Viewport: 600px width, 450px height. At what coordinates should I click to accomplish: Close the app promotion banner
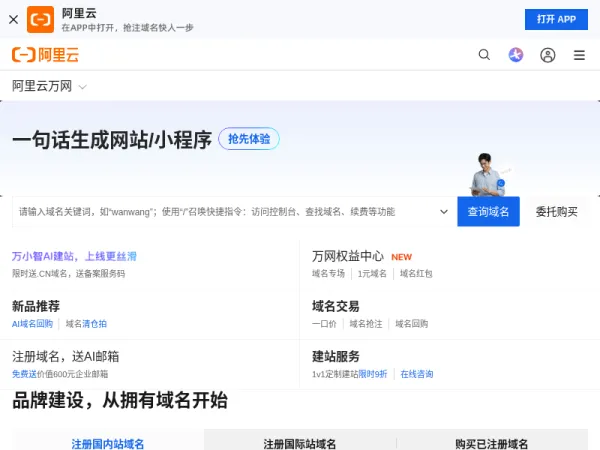tap(13, 19)
